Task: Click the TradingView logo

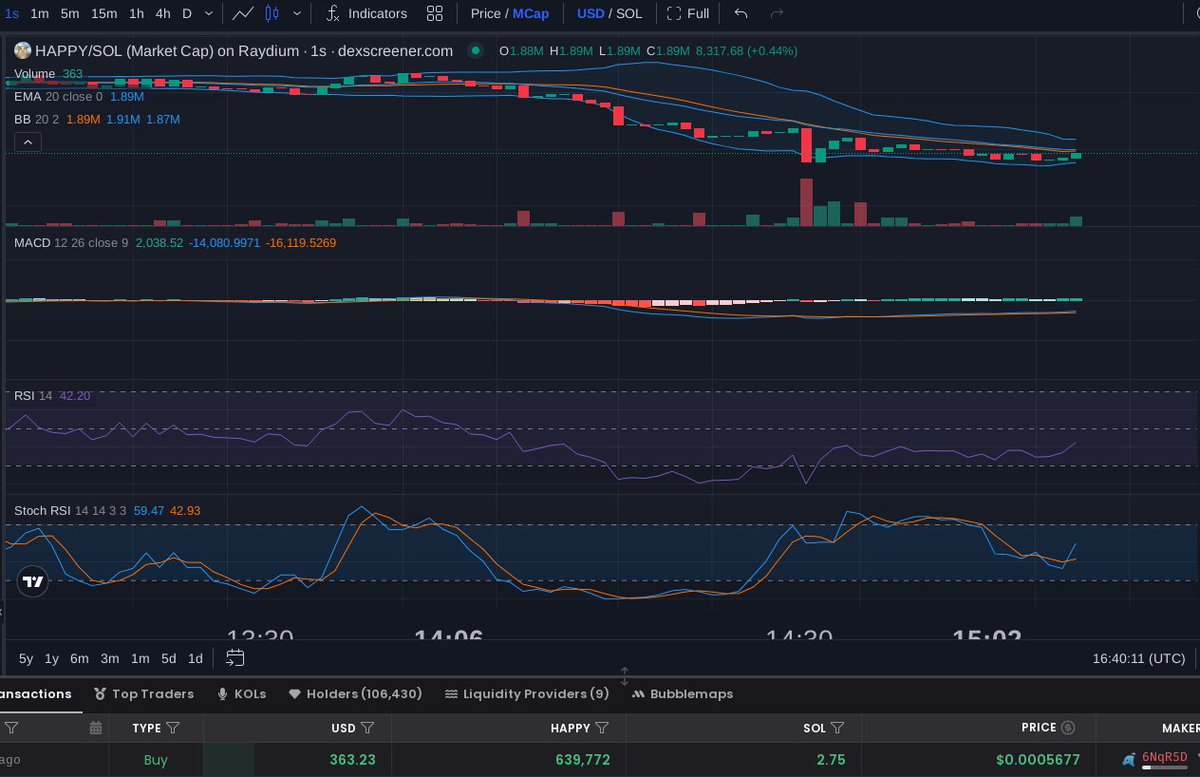Action: pos(33,581)
